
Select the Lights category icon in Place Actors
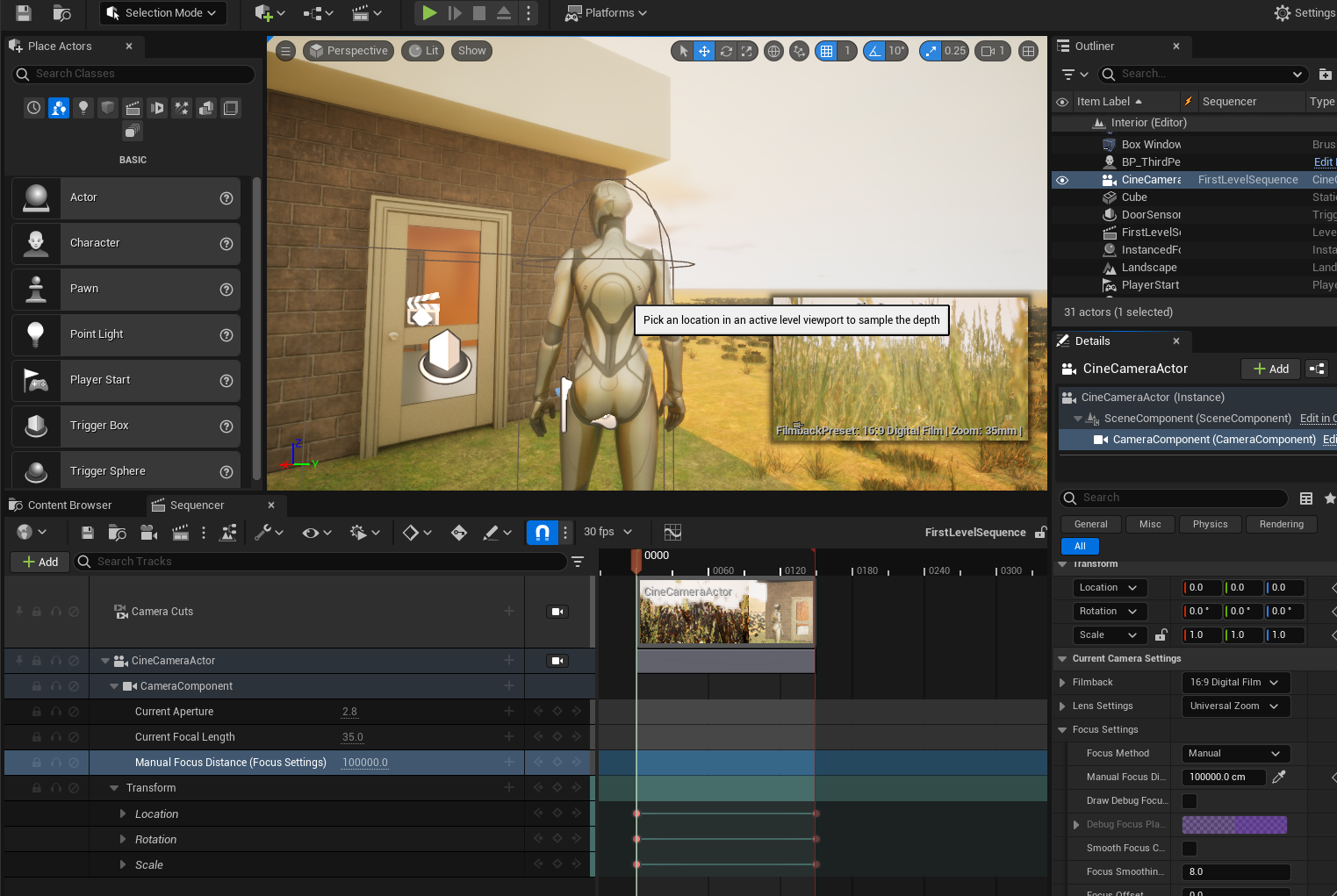click(83, 108)
